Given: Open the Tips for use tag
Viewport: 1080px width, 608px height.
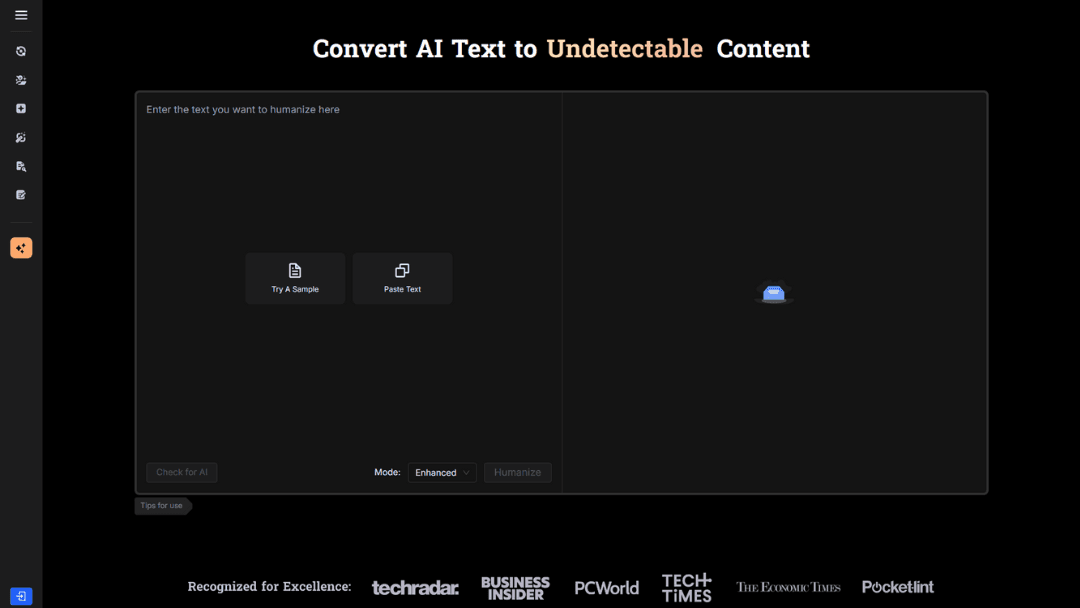Looking at the screenshot, I should [x=162, y=506].
